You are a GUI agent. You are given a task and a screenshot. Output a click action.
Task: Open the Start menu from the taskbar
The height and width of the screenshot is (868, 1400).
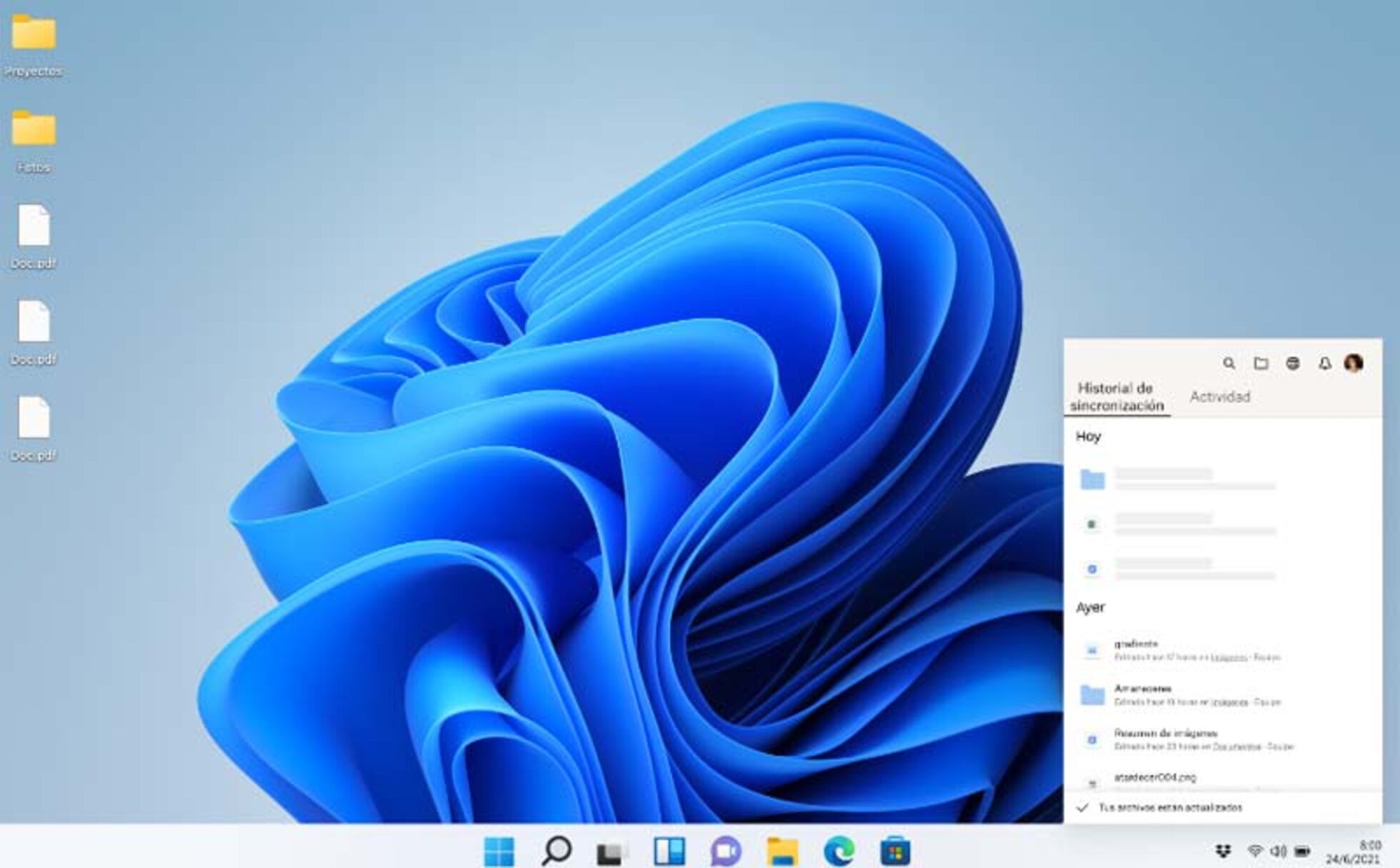[500, 850]
